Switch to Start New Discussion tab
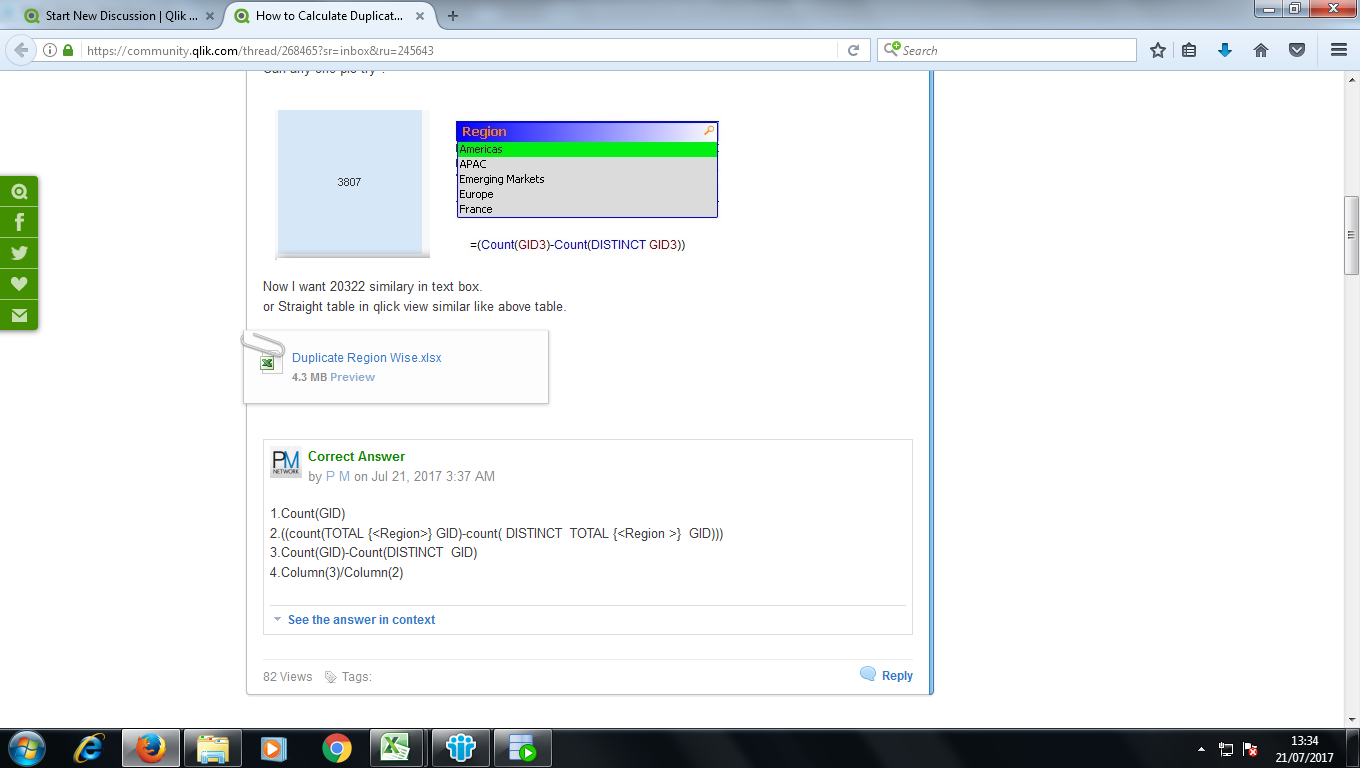The image size is (1360, 768). [x=118, y=16]
